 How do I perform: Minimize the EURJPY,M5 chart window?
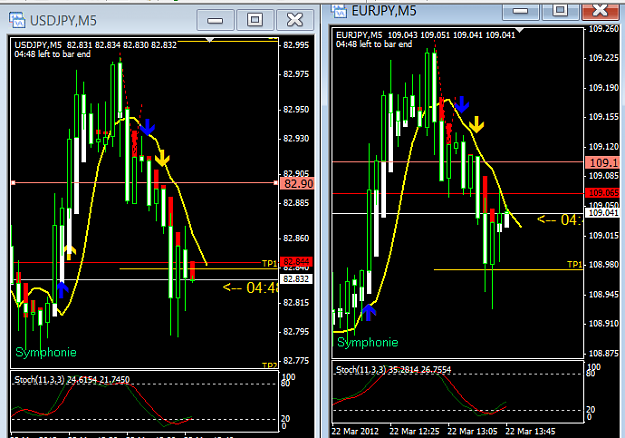click(520, 11)
